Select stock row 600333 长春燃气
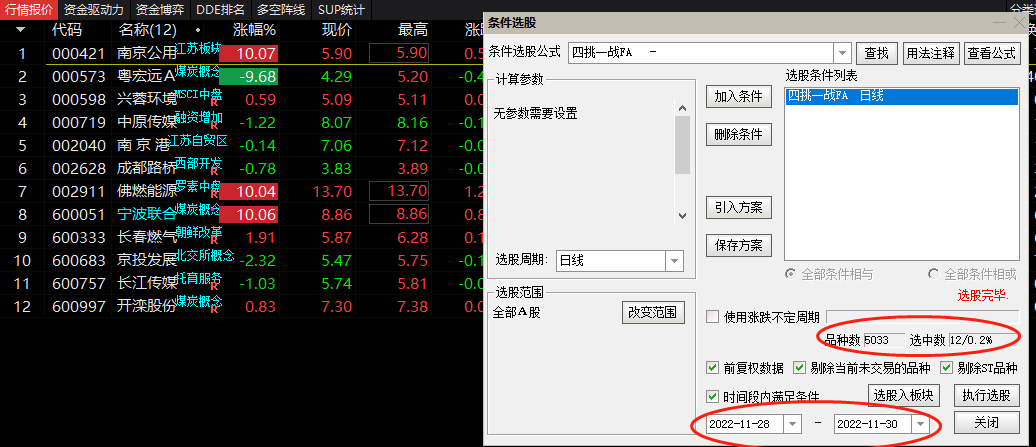1036x447 pixels. pyautogui.click(x=241, y=237)
